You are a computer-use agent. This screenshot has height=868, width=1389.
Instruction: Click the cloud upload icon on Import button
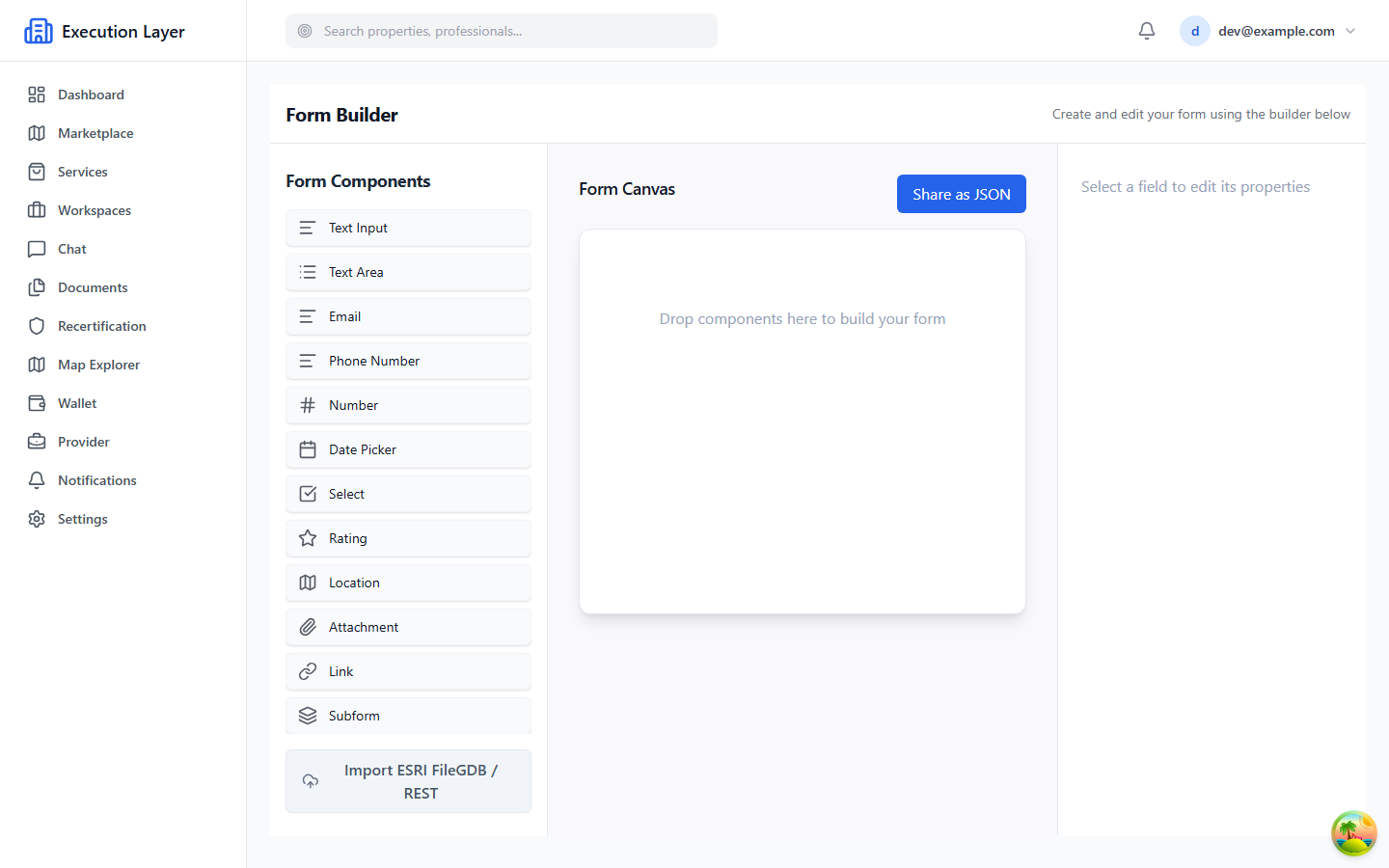(x=311, y=781)
